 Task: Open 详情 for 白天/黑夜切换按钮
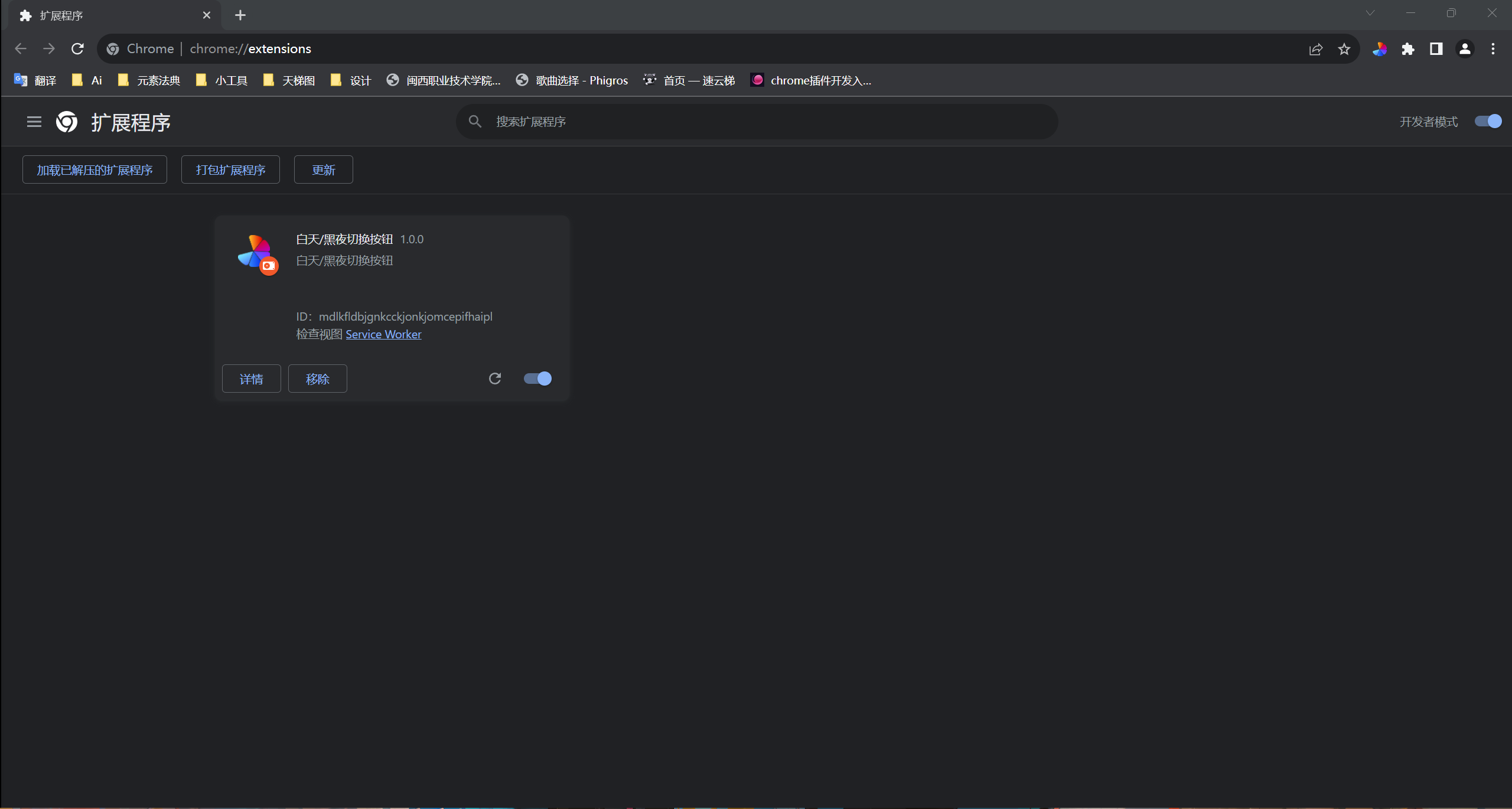(x=250, y=378)
